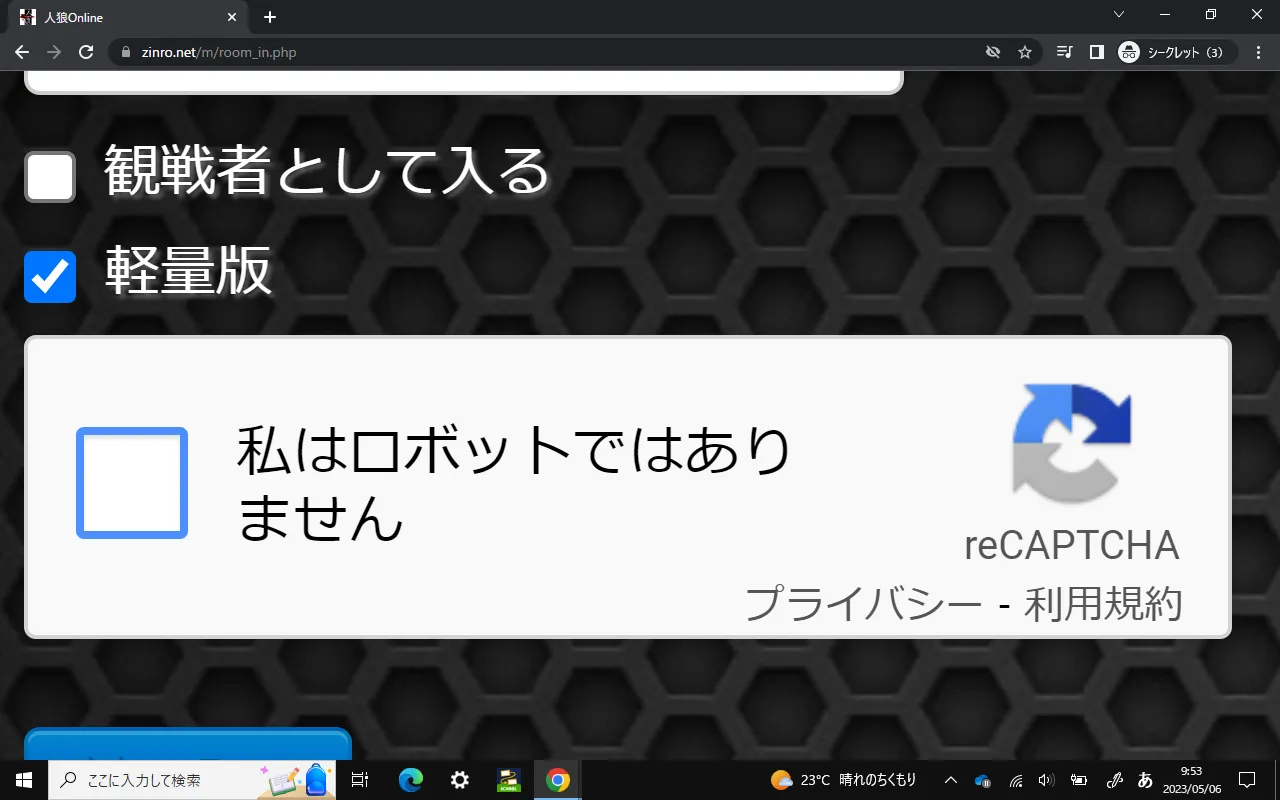
Task: Click the reCAPTCHA logo
Action: click(x=1071, y=443)
